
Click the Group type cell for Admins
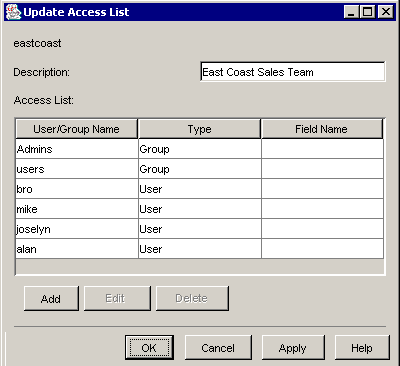tap(200, 149)
